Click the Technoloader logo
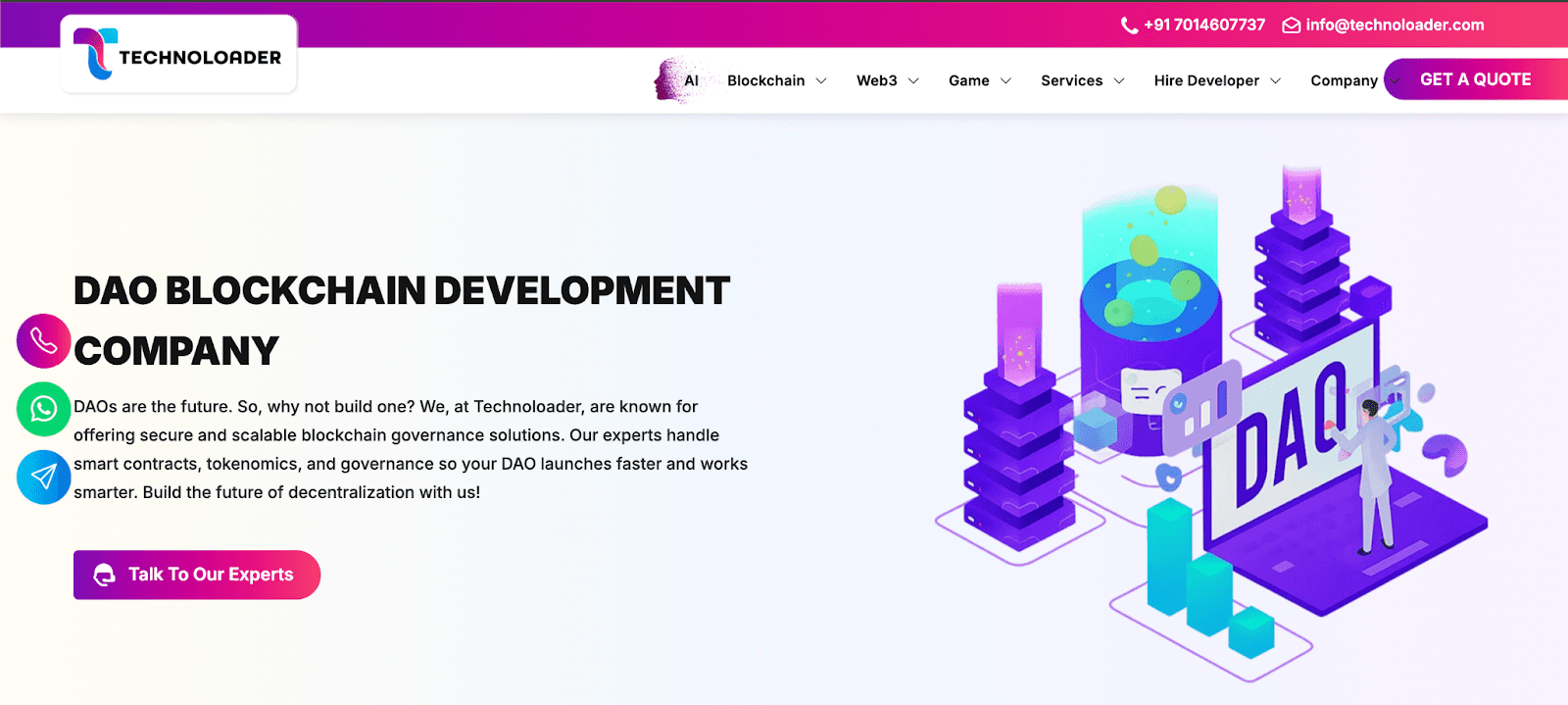 pos(178,55)
